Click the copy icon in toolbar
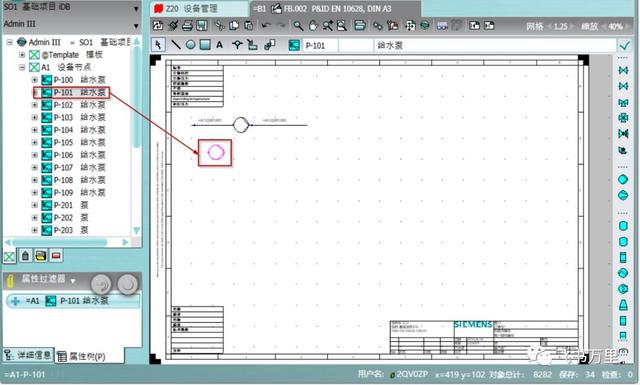640x385 pixels. 234,26
